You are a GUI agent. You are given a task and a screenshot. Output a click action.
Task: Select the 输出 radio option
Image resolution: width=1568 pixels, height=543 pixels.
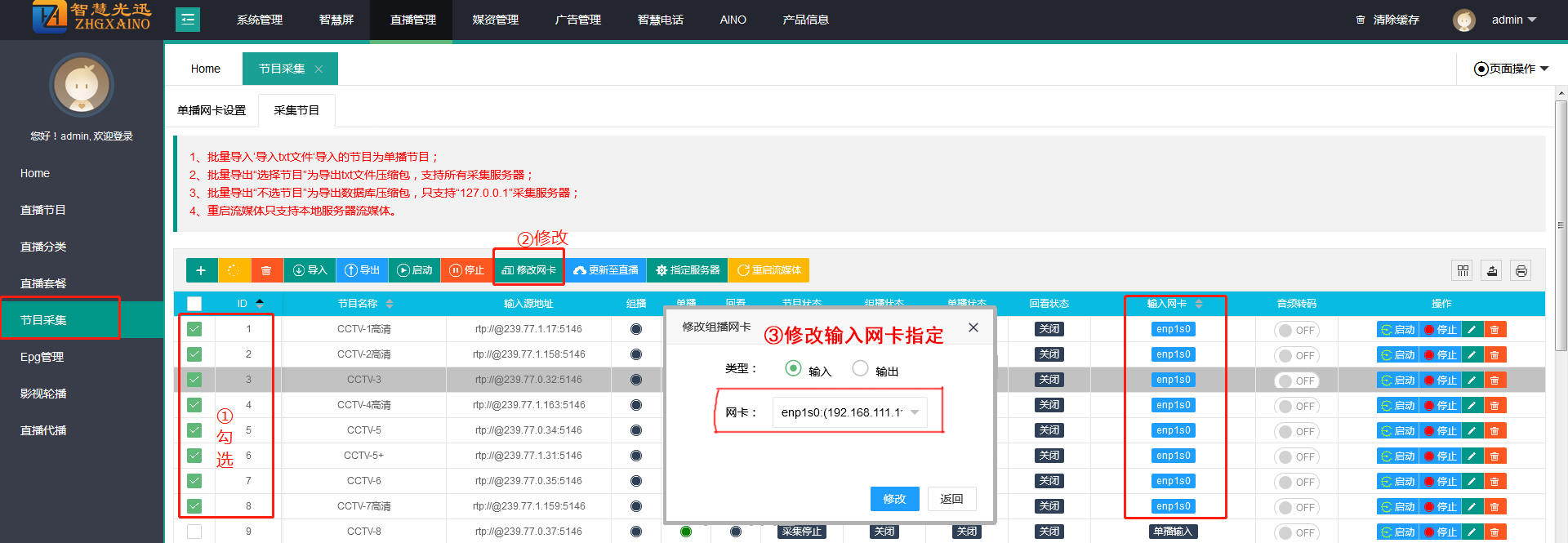[860, 368]
